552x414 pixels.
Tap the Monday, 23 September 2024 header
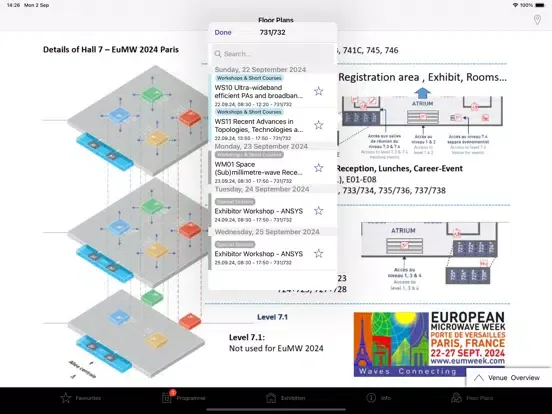261,146
